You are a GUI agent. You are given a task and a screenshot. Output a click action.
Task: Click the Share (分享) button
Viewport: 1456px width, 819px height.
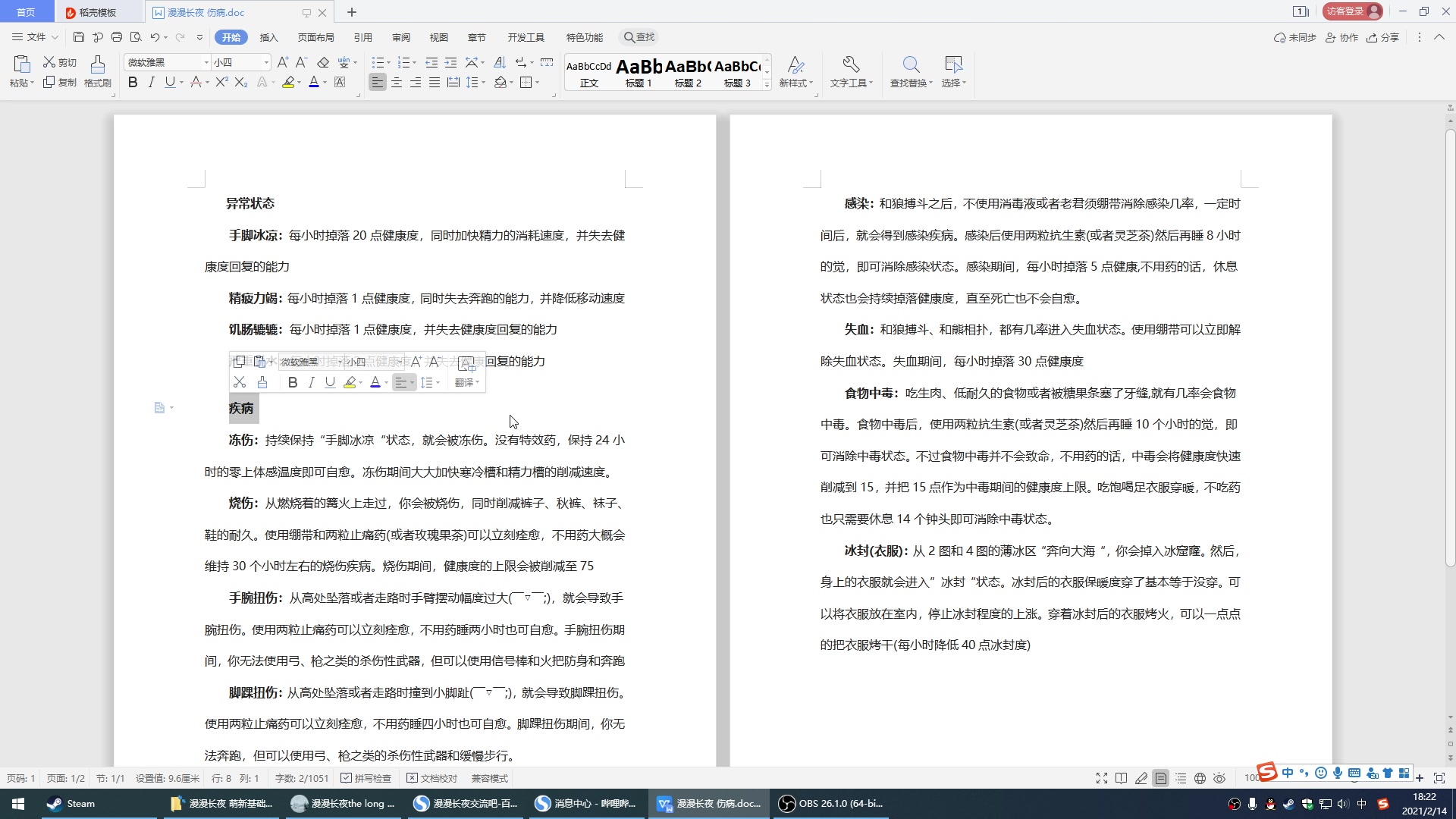coord(1383,37)
